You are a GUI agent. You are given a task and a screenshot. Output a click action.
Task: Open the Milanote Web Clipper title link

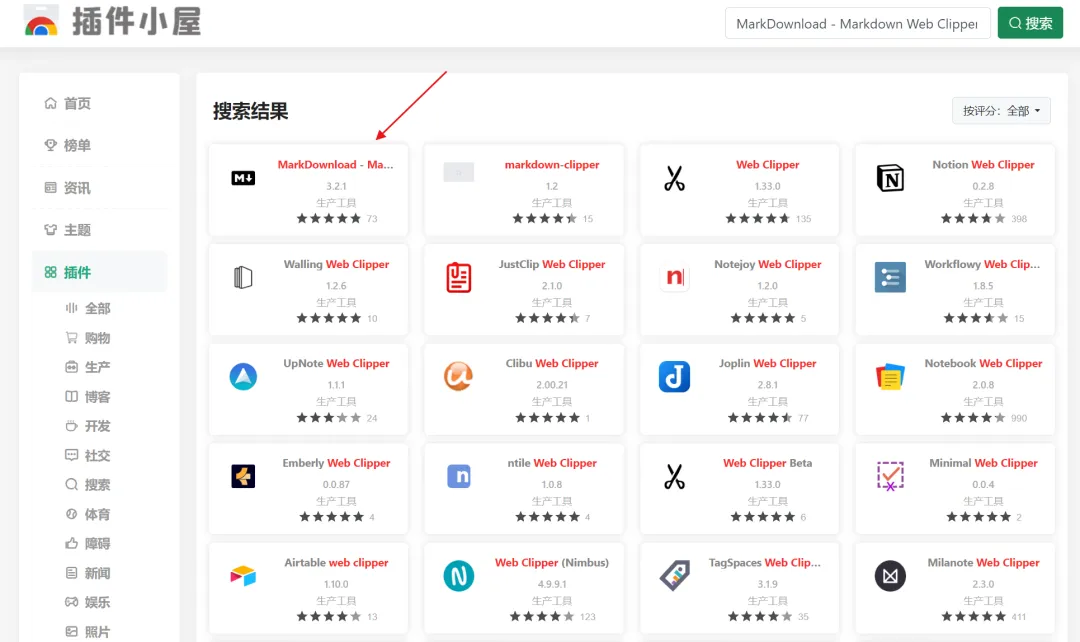click(983, 562)
